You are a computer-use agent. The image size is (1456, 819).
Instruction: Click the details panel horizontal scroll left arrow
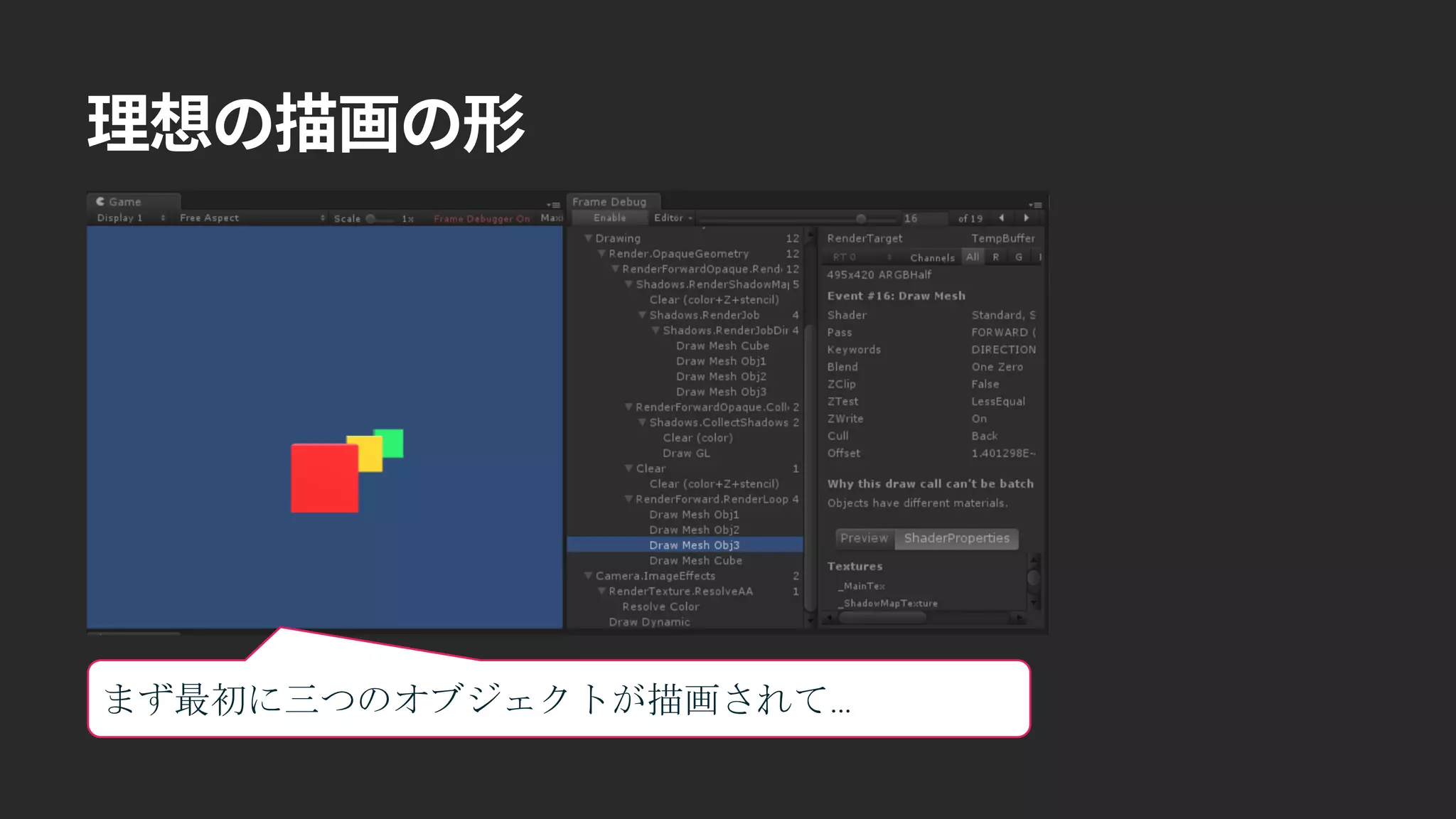pyautogui.click(x=828, y=619)
